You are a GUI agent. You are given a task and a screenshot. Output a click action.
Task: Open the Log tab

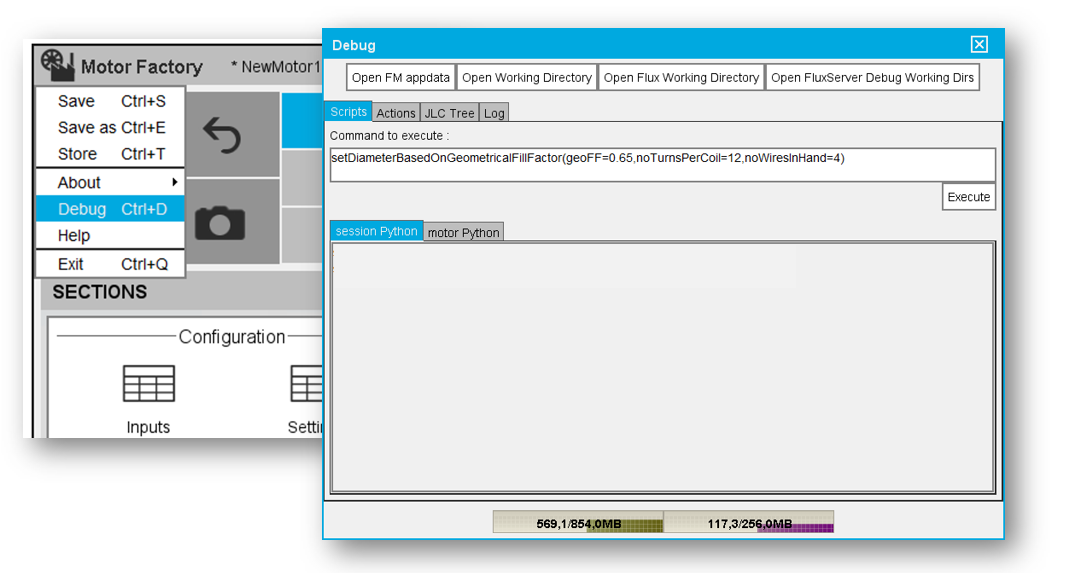494,113
